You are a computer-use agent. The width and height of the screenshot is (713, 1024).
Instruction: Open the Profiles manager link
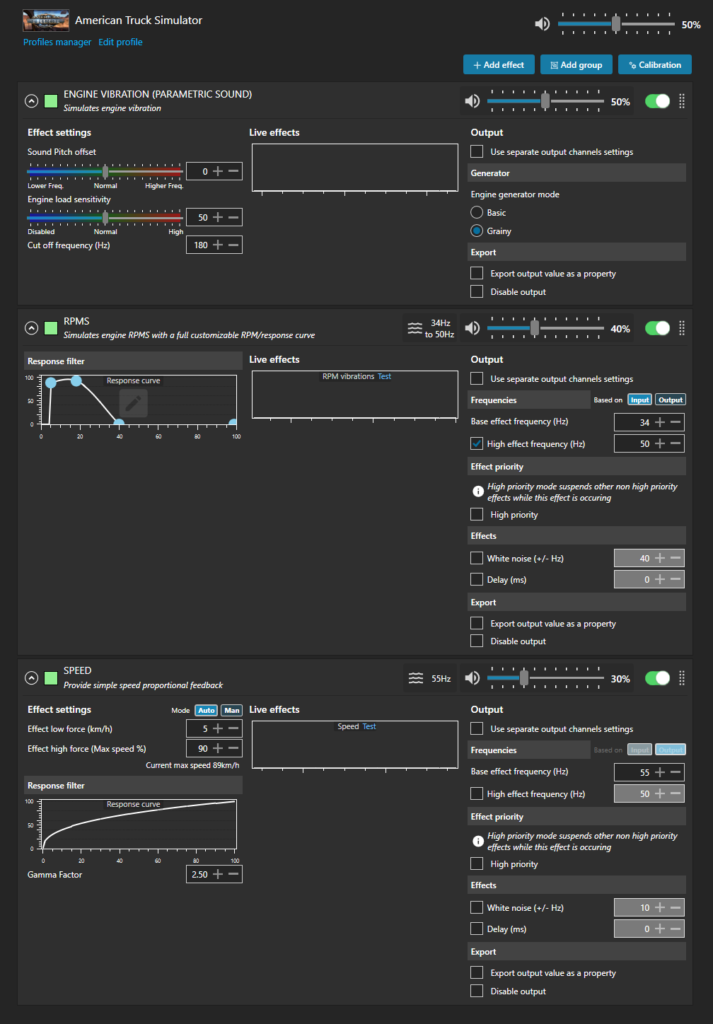click(x=56, y=42)
